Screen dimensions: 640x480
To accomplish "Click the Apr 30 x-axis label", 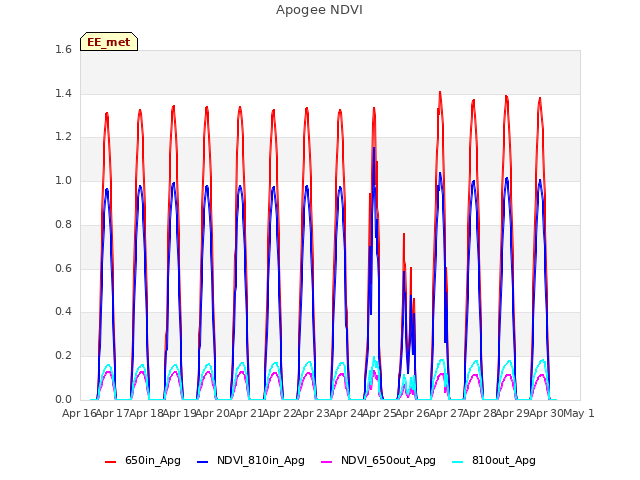I will point(546,413).
